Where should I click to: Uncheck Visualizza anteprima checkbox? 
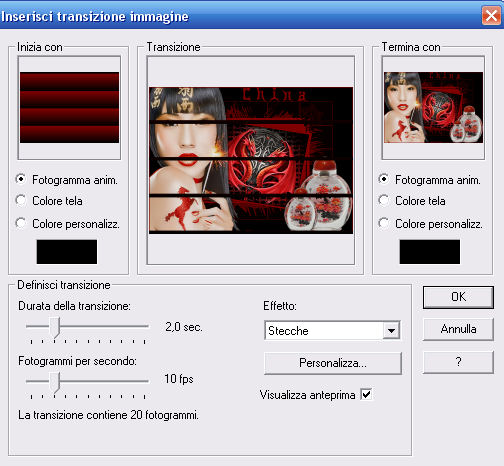coord(366,395)
